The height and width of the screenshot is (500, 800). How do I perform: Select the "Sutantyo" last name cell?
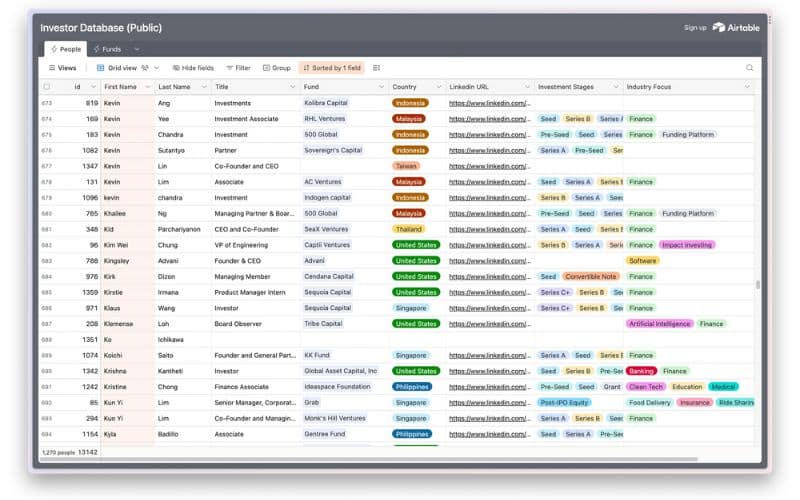pos(183,151)
